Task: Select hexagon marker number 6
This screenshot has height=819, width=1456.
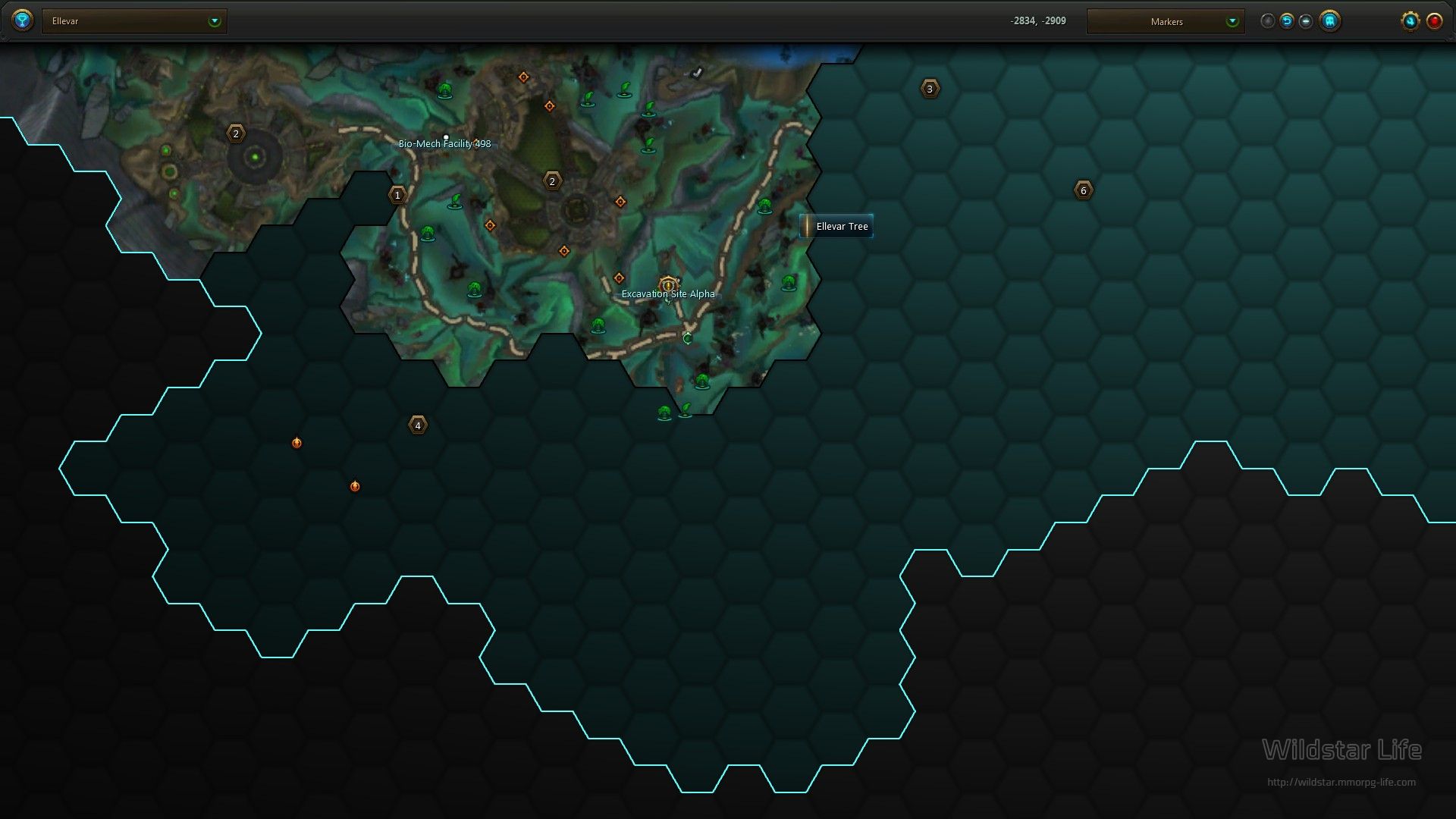Action: pyautogui.click(x=1083, y=190)
